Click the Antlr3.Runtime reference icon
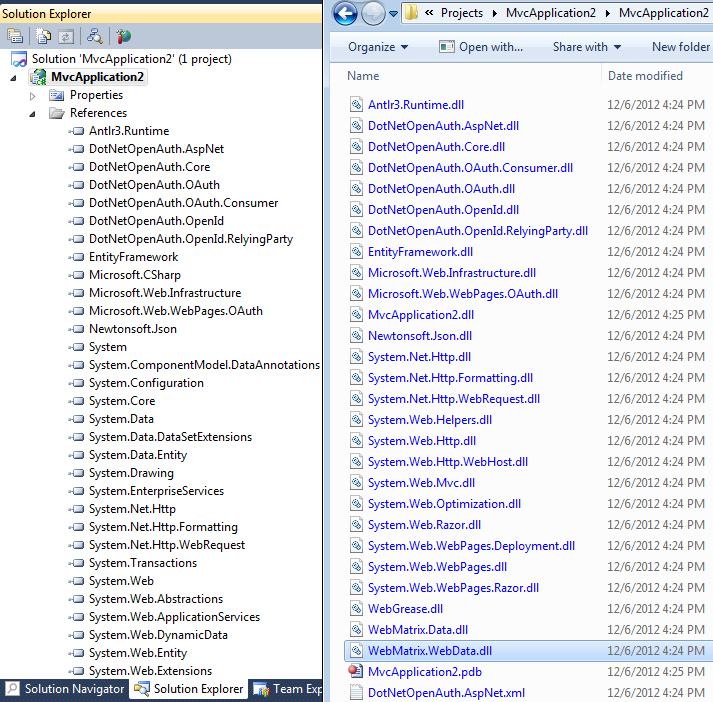 click(77, 131)
